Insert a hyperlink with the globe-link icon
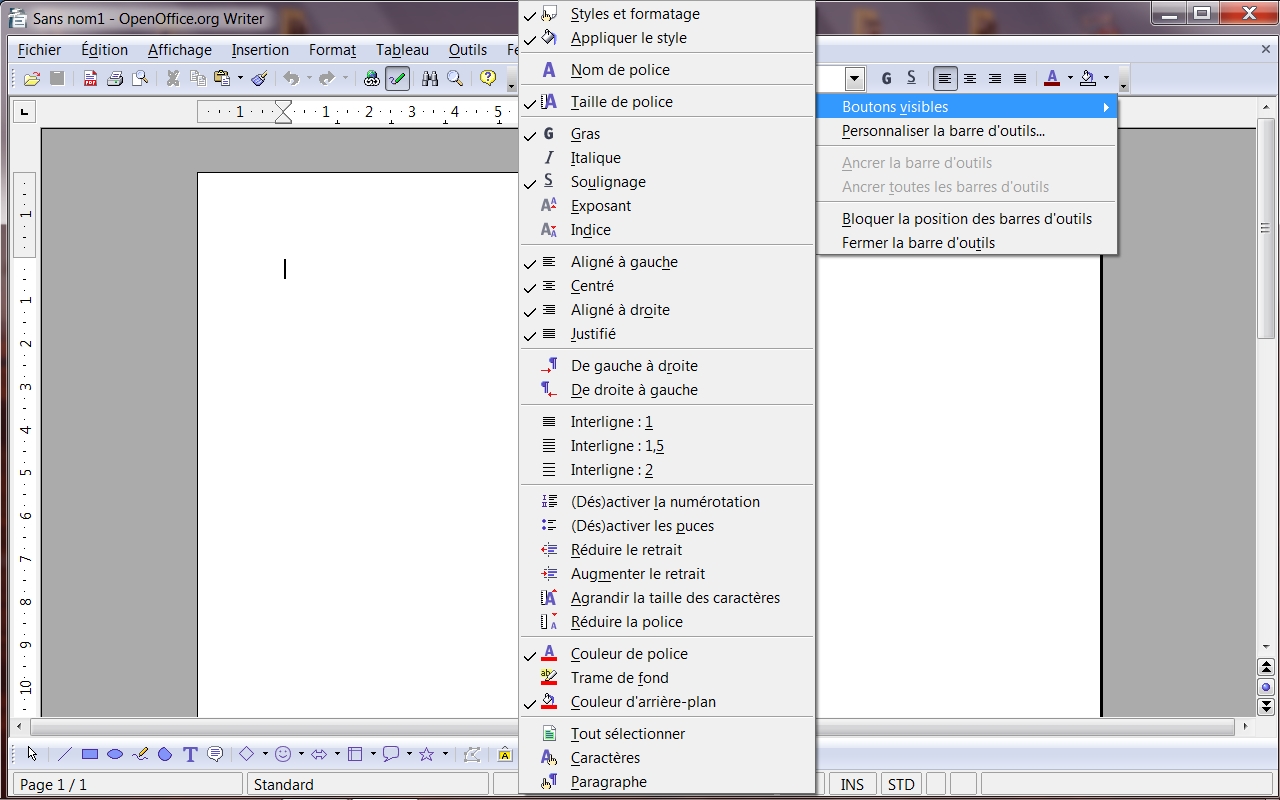The height and width of the screenshot is (800, 1280). coord(372,78)
